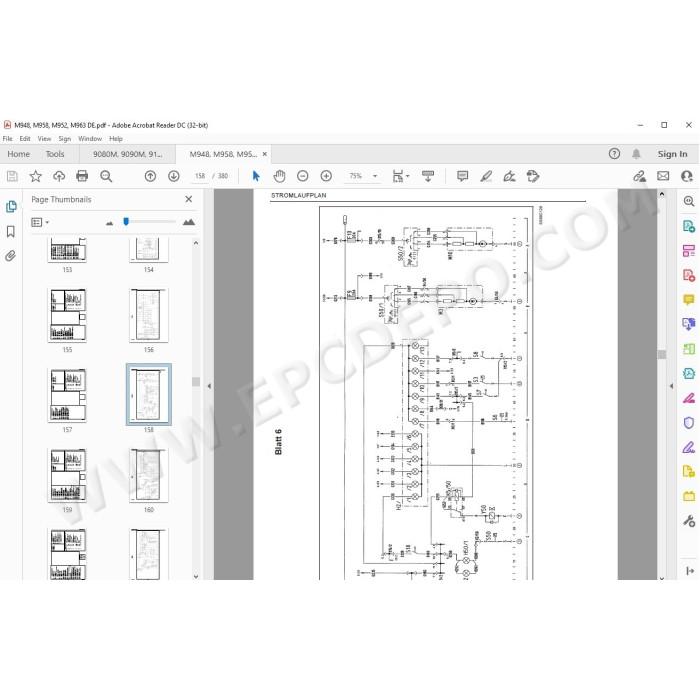Expand right tool pane labels

[690, 571]
